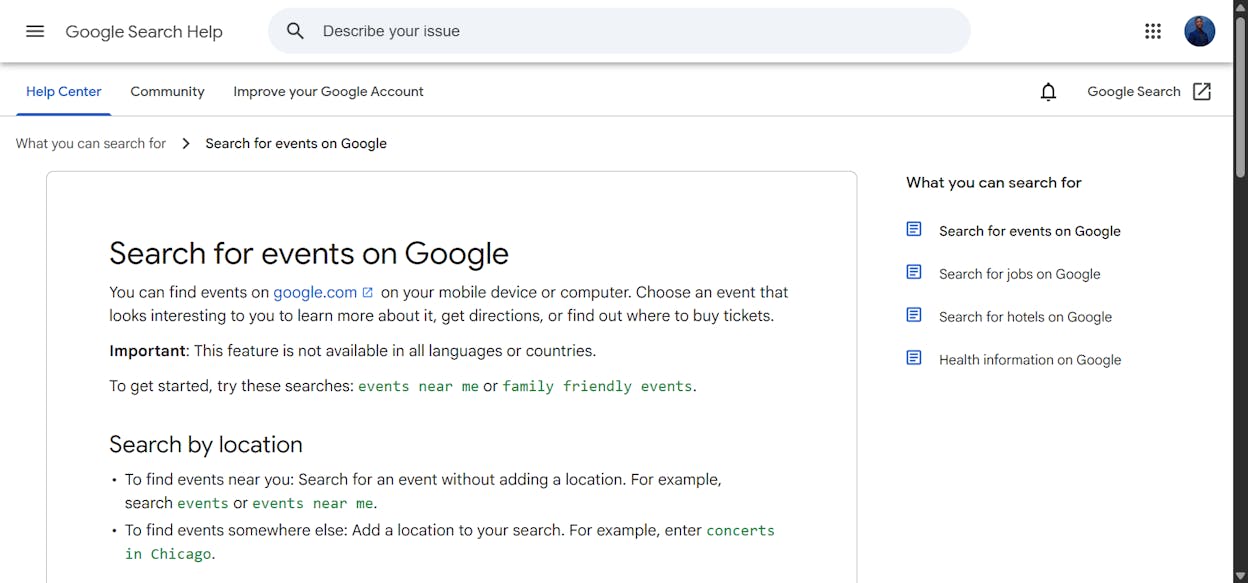Click article icon for Search for events
This screenshot has height=583, width=1248.
[x=914, y=229]
